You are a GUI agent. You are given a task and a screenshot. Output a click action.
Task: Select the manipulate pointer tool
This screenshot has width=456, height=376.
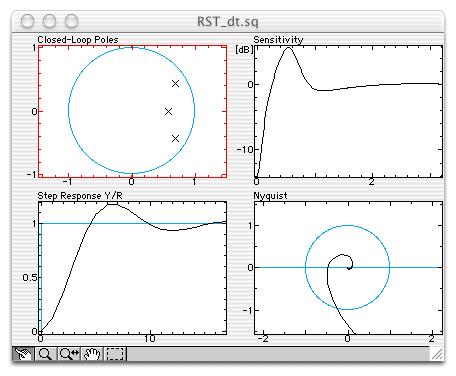click(23, 353)
